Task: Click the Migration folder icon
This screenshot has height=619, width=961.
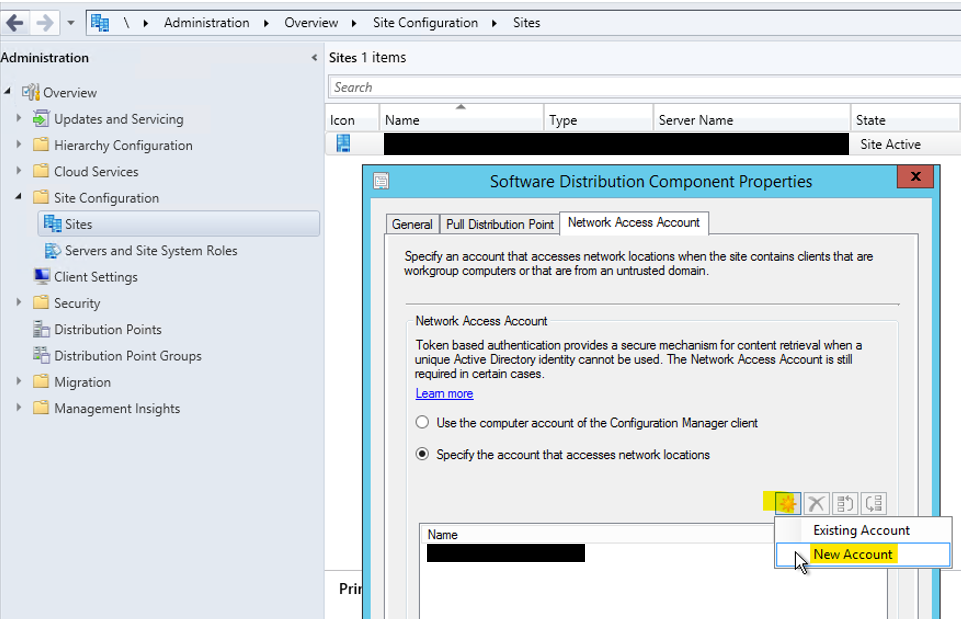Action: [x=41, y=381]
